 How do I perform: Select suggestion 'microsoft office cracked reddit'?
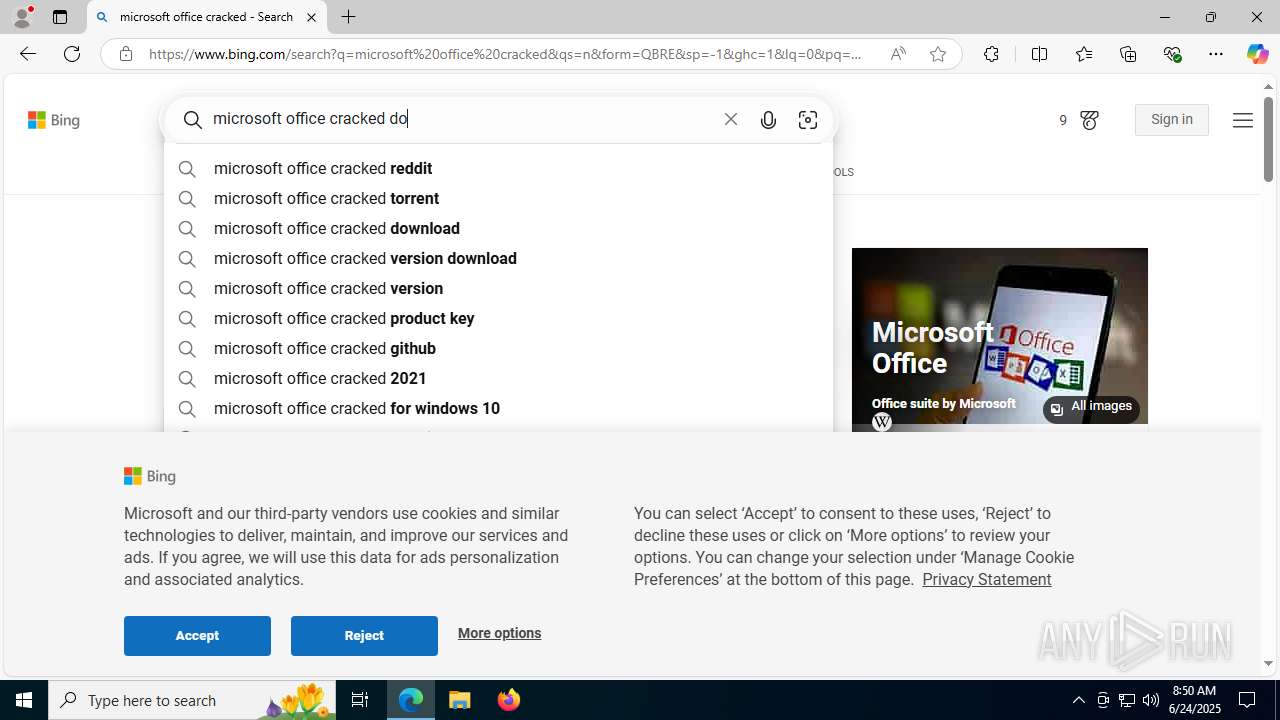click(498, 169)
